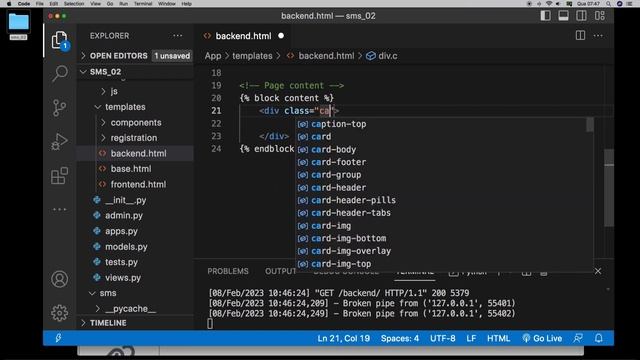Click the remote window indicator in status bar
The height and width of the screenshot is (360, 640).
click(x=58, y=338)
